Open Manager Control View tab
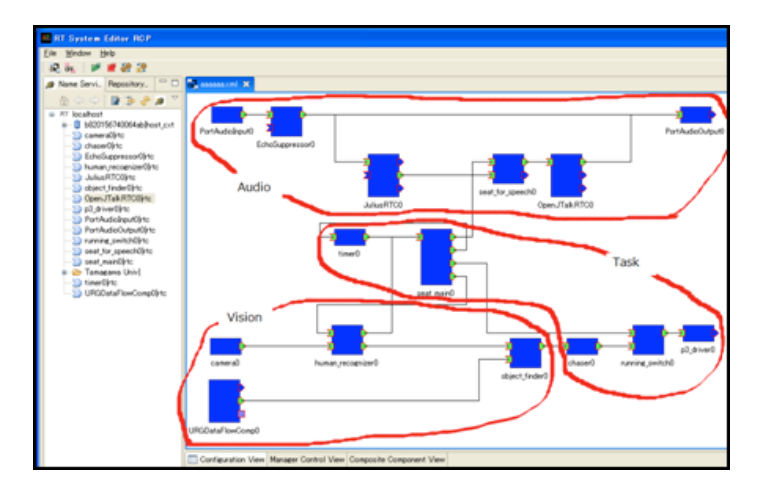 click(x=306, y=459)
